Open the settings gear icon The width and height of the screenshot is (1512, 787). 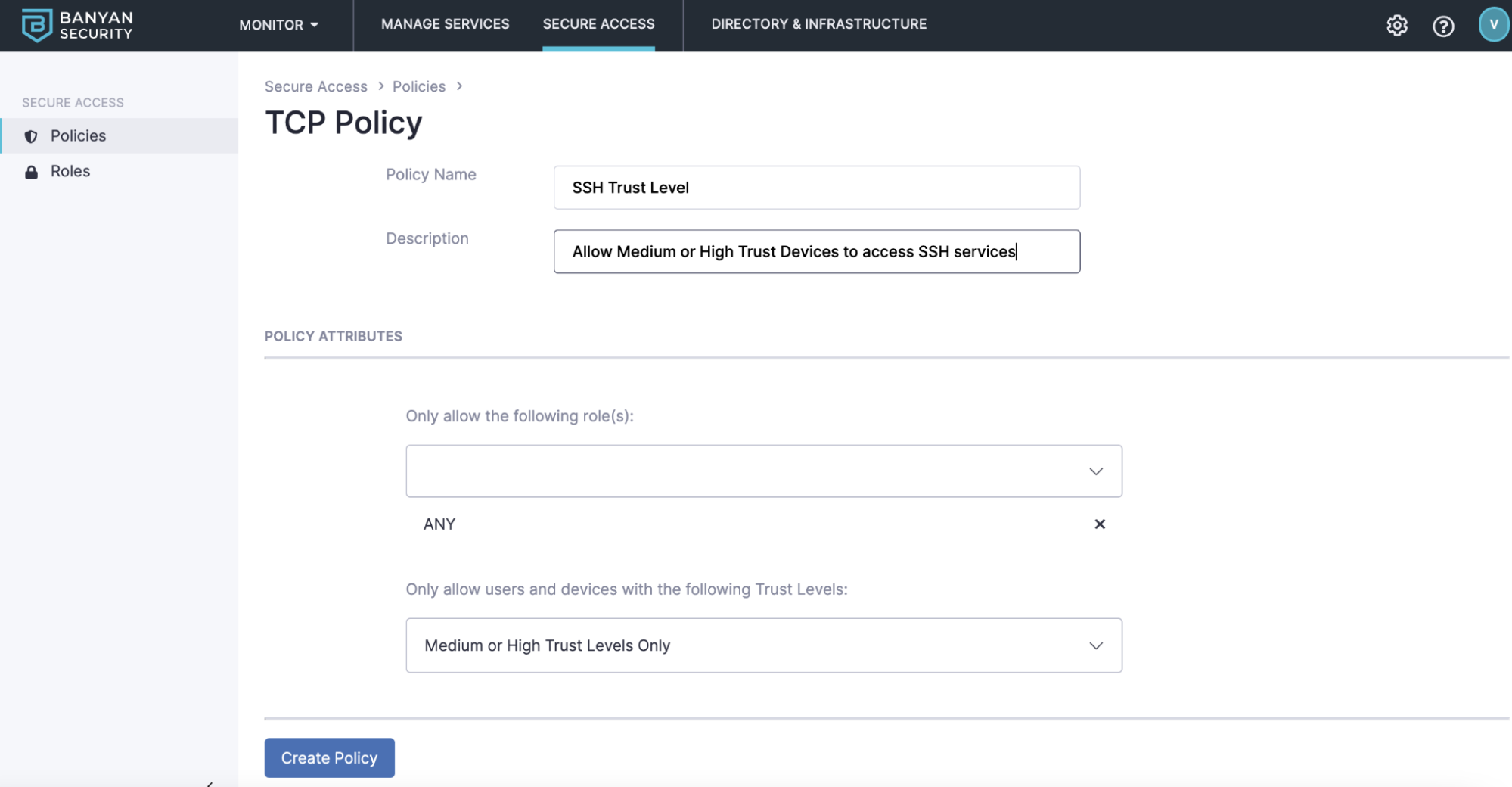coord(1396,26)
